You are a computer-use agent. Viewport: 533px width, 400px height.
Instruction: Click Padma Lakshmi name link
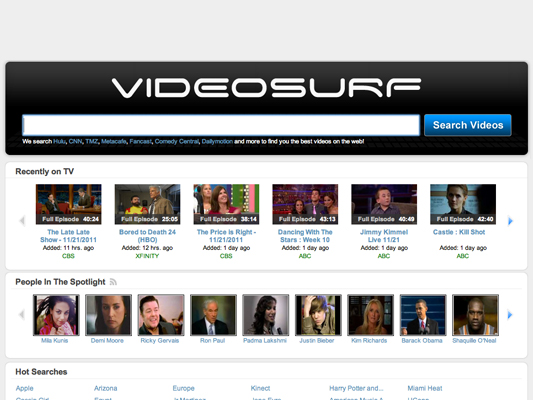[x=265, y=341]
